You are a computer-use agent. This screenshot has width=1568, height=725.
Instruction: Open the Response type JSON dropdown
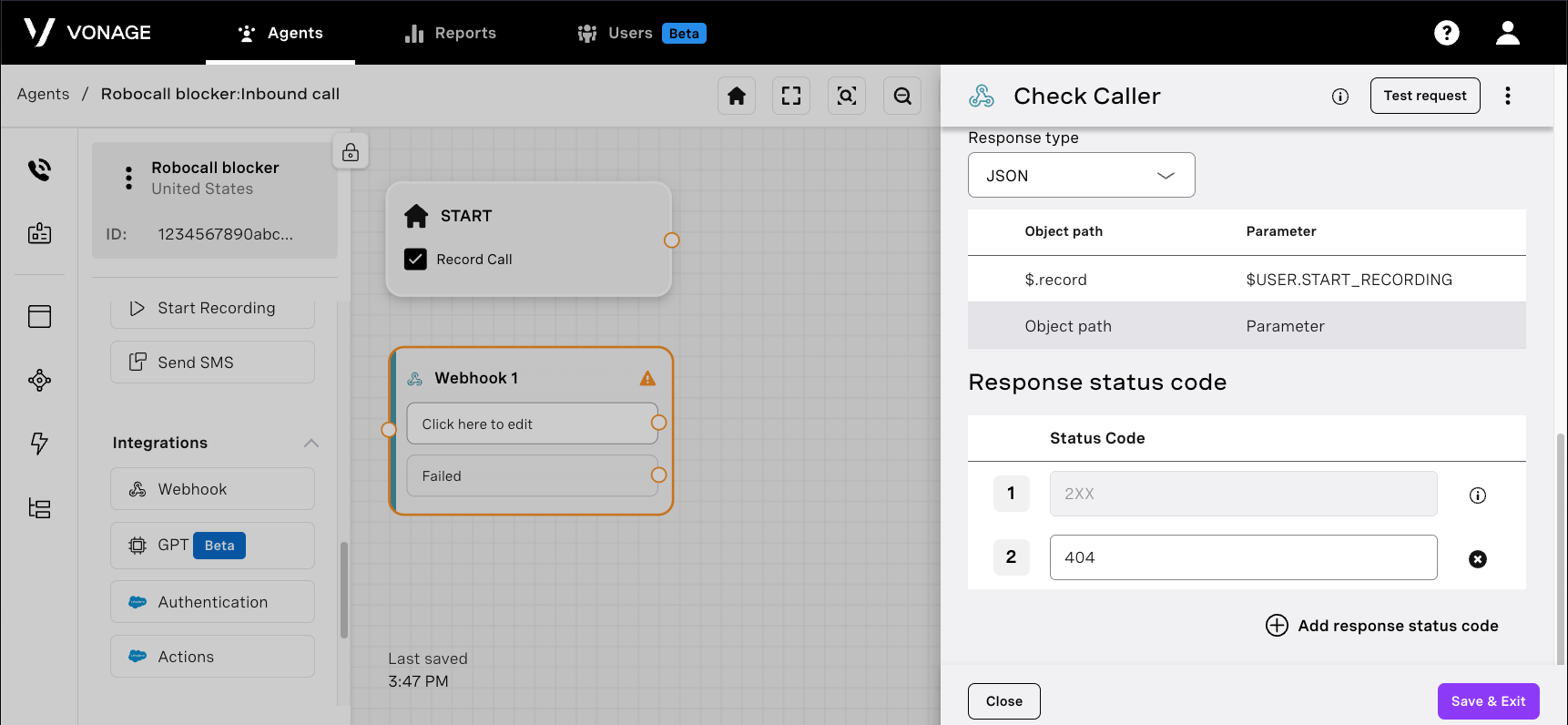tap(1082, 175)
